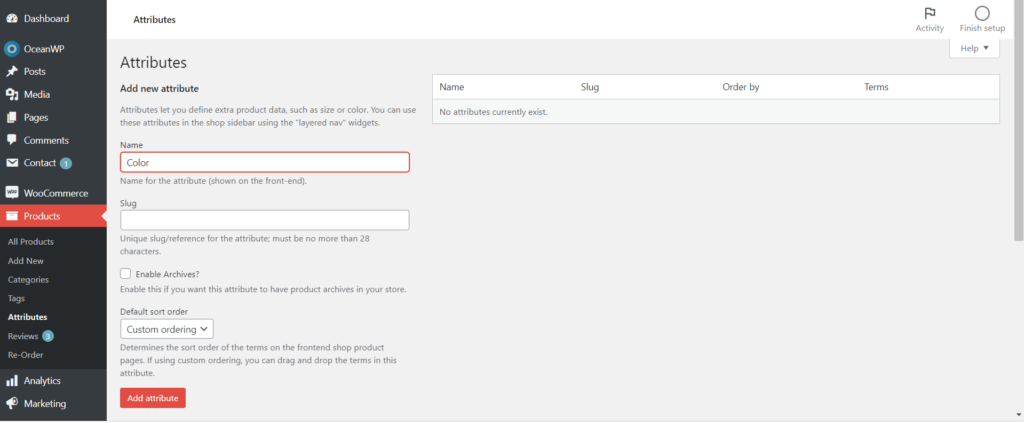Enable the Archives checkbox
This screenshot has width=1024, height=423.
click(126, 273)
